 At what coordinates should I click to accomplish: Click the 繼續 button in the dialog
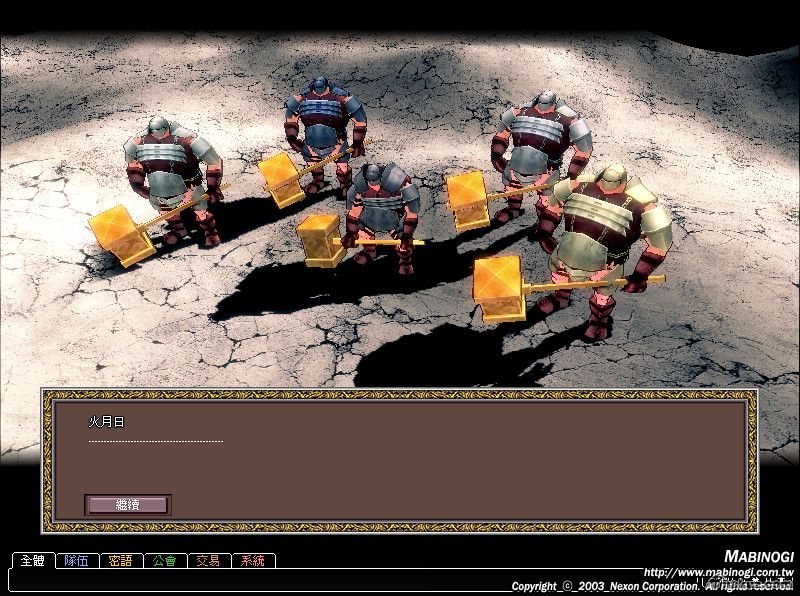128,505
